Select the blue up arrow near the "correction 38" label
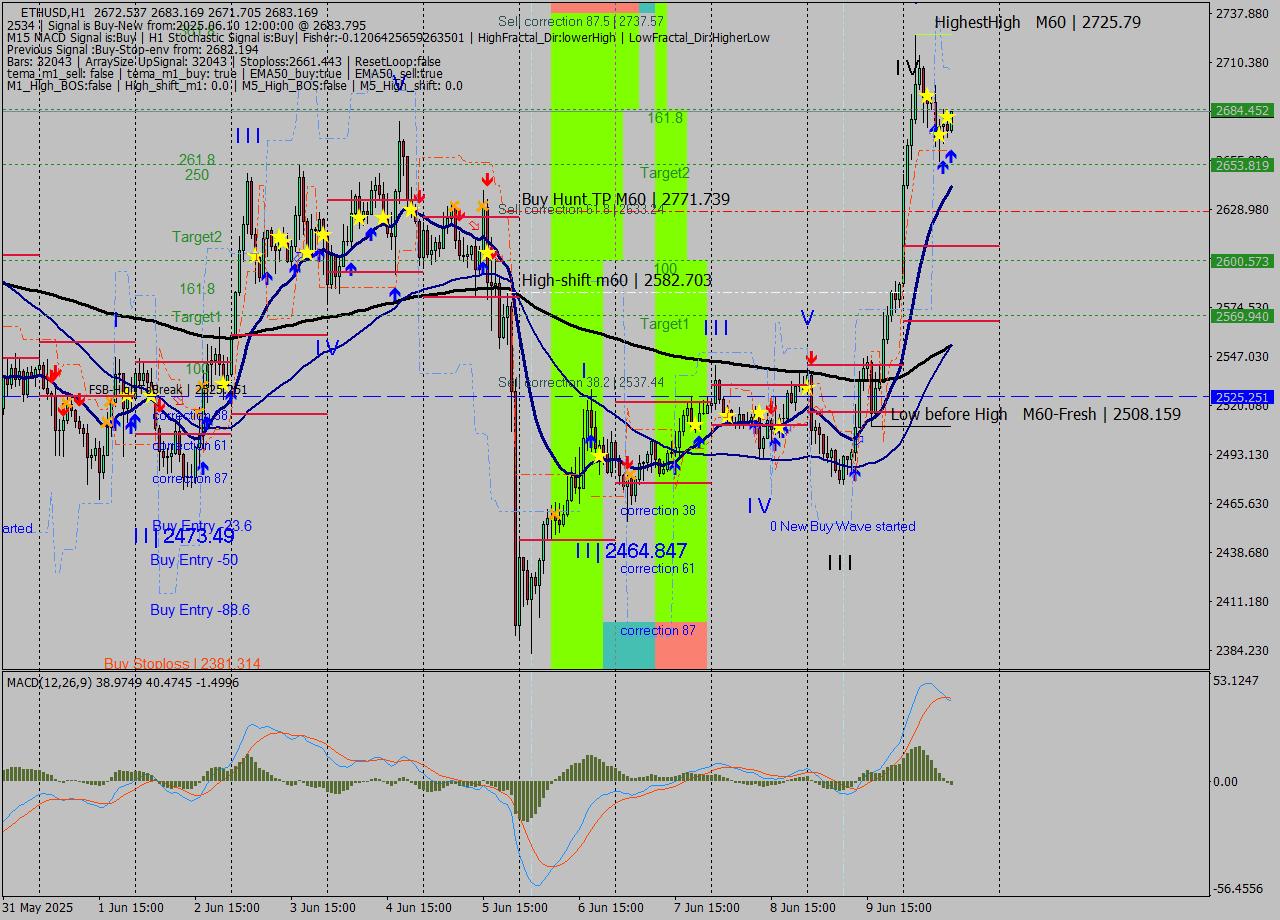The image size is (1280, 920). [675, 467]
